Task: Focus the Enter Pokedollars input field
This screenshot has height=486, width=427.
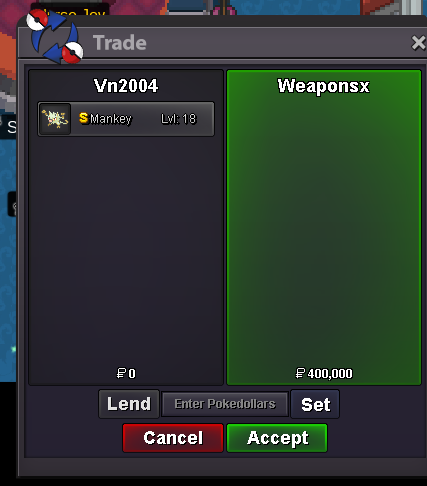Action: click(225, 404)
